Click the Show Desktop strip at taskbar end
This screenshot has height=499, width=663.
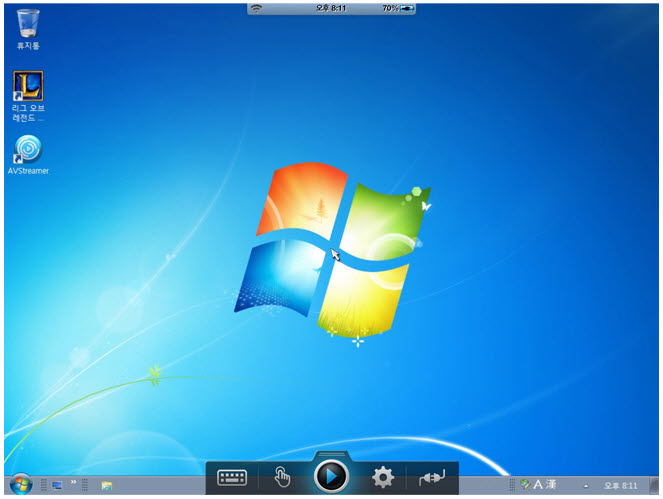pyautogui.click(x=654, y=485)
